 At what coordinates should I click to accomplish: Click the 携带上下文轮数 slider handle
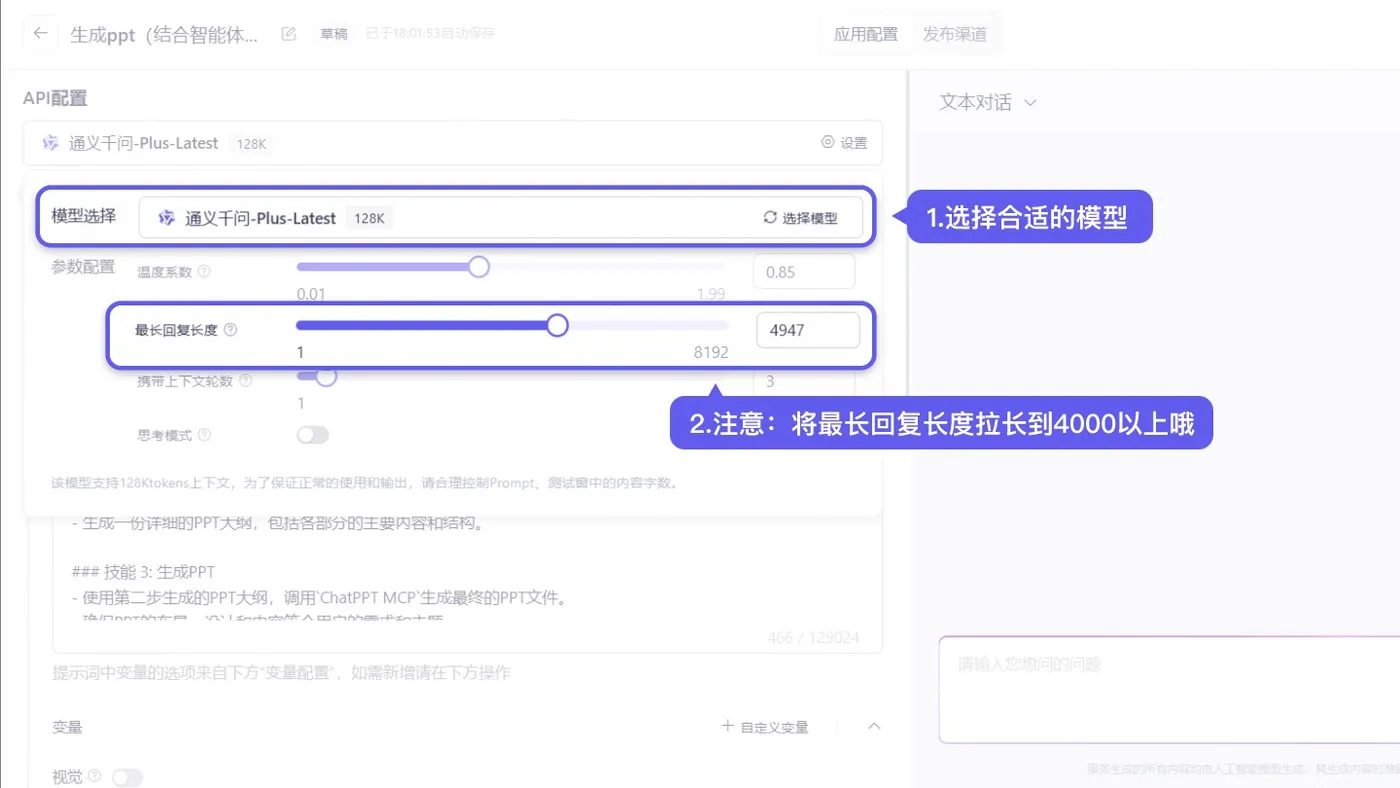pyautogui.click(x=326, y=376)
